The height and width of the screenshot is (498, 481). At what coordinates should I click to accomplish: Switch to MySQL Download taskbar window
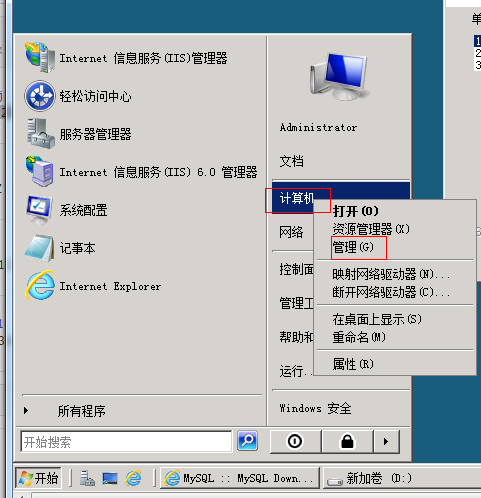(240, 478)
